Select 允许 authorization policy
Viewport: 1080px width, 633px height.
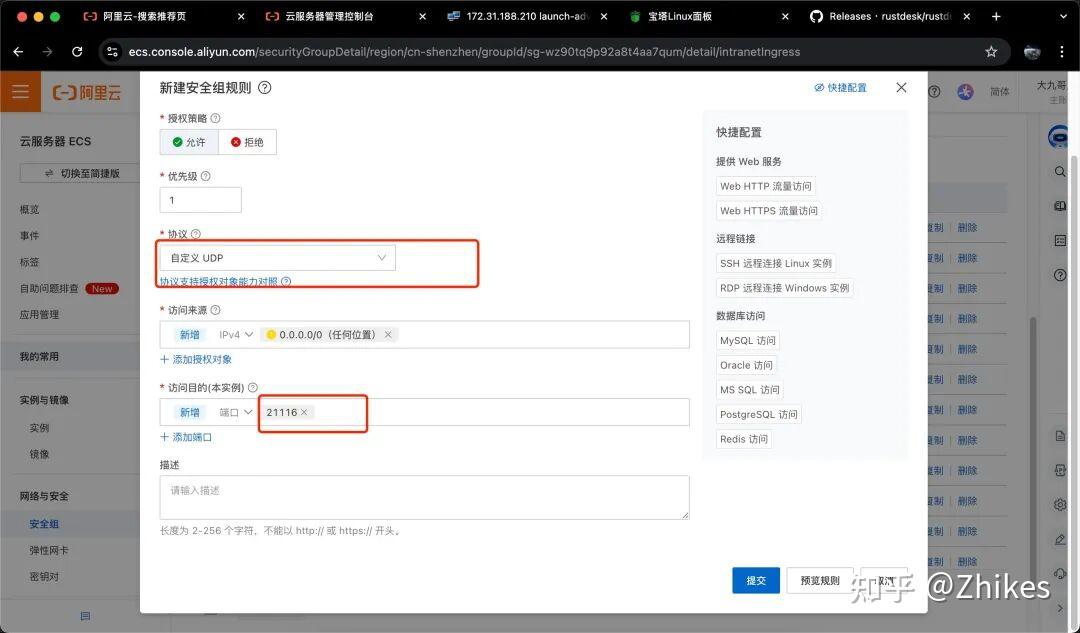[189, 142]
